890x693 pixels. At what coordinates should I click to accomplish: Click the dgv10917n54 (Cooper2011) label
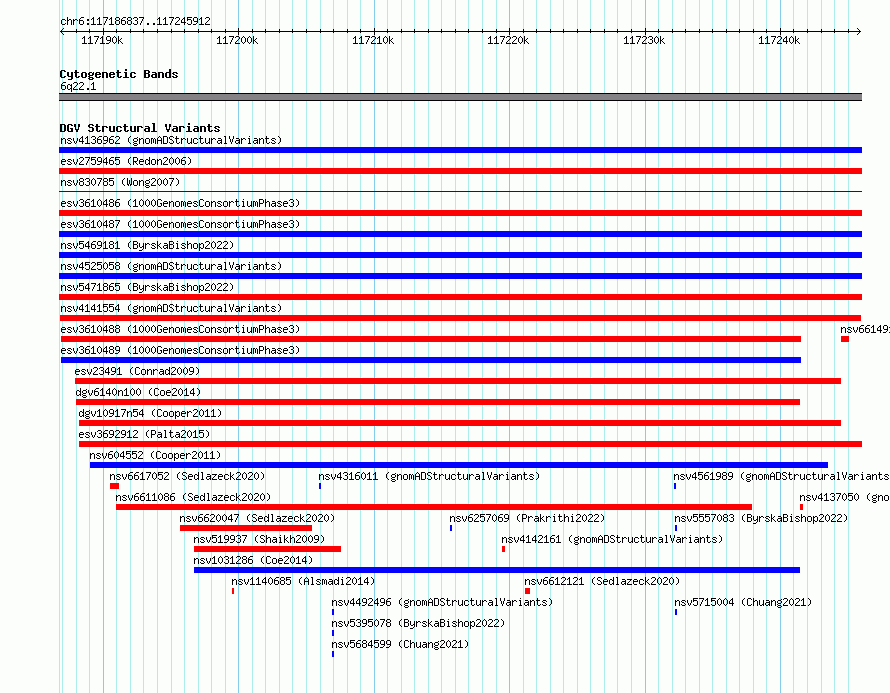[150, 413]
